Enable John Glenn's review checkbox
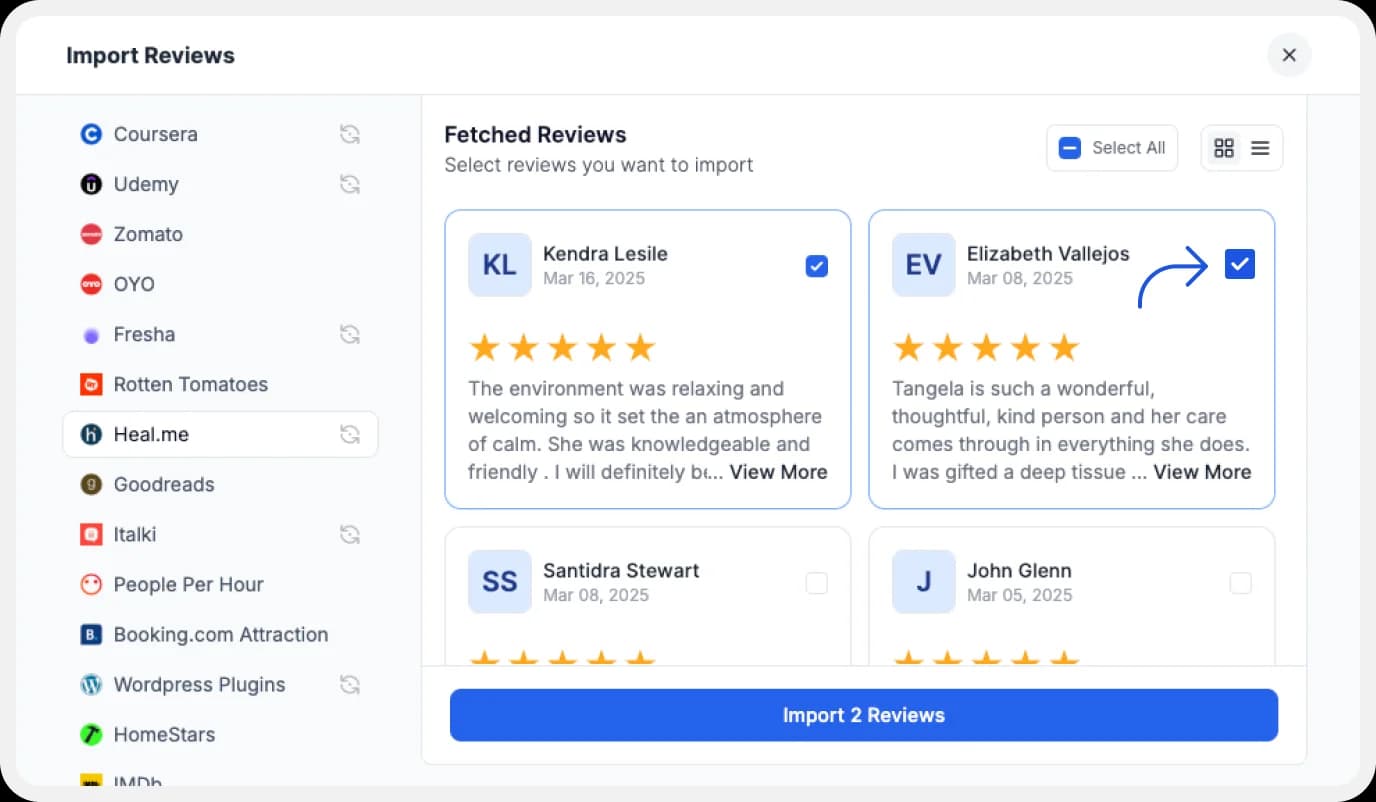Screen dimensions: 1376x802 click(x=1241, y=583)
